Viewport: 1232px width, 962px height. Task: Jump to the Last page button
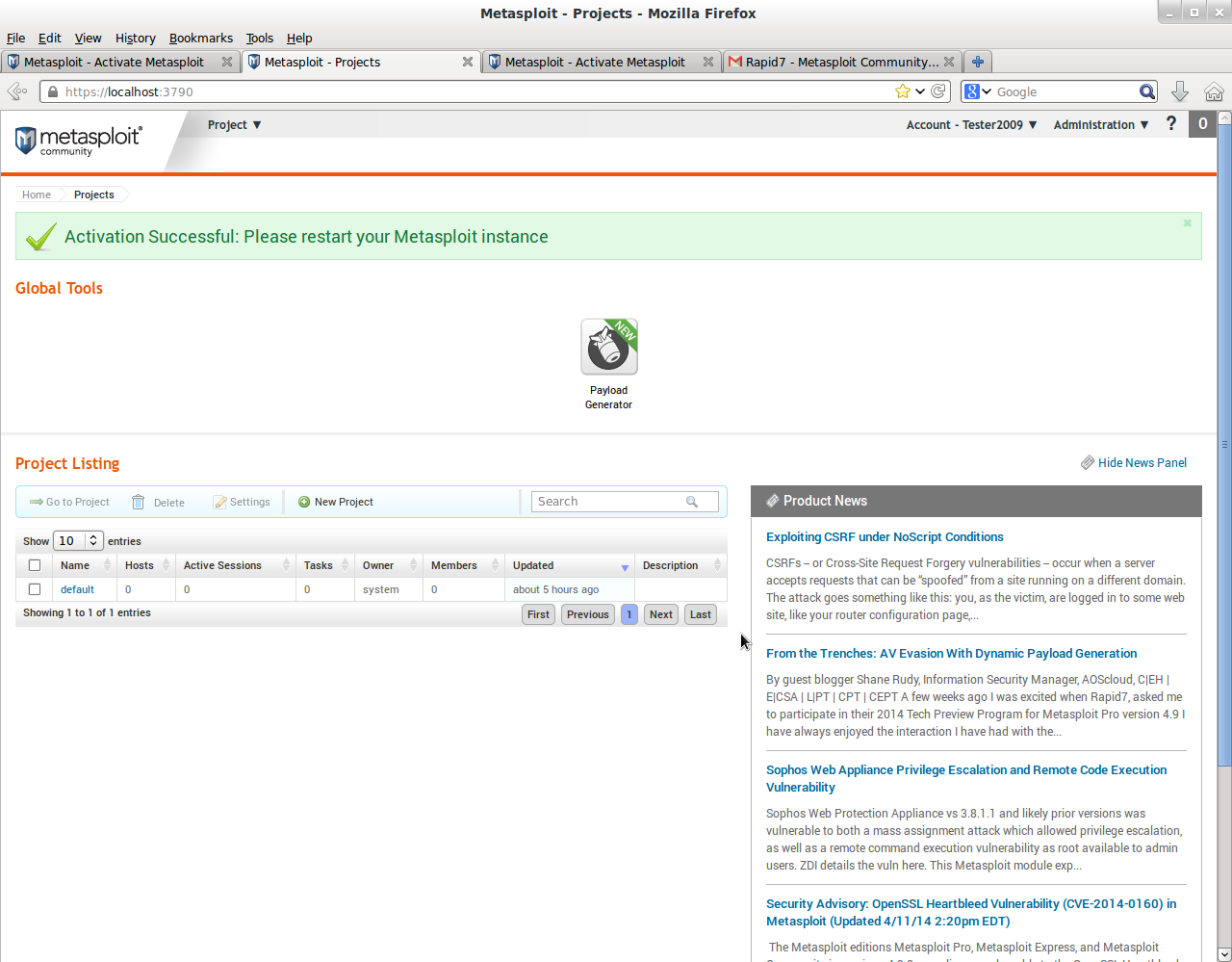click(x=701, y=614)
